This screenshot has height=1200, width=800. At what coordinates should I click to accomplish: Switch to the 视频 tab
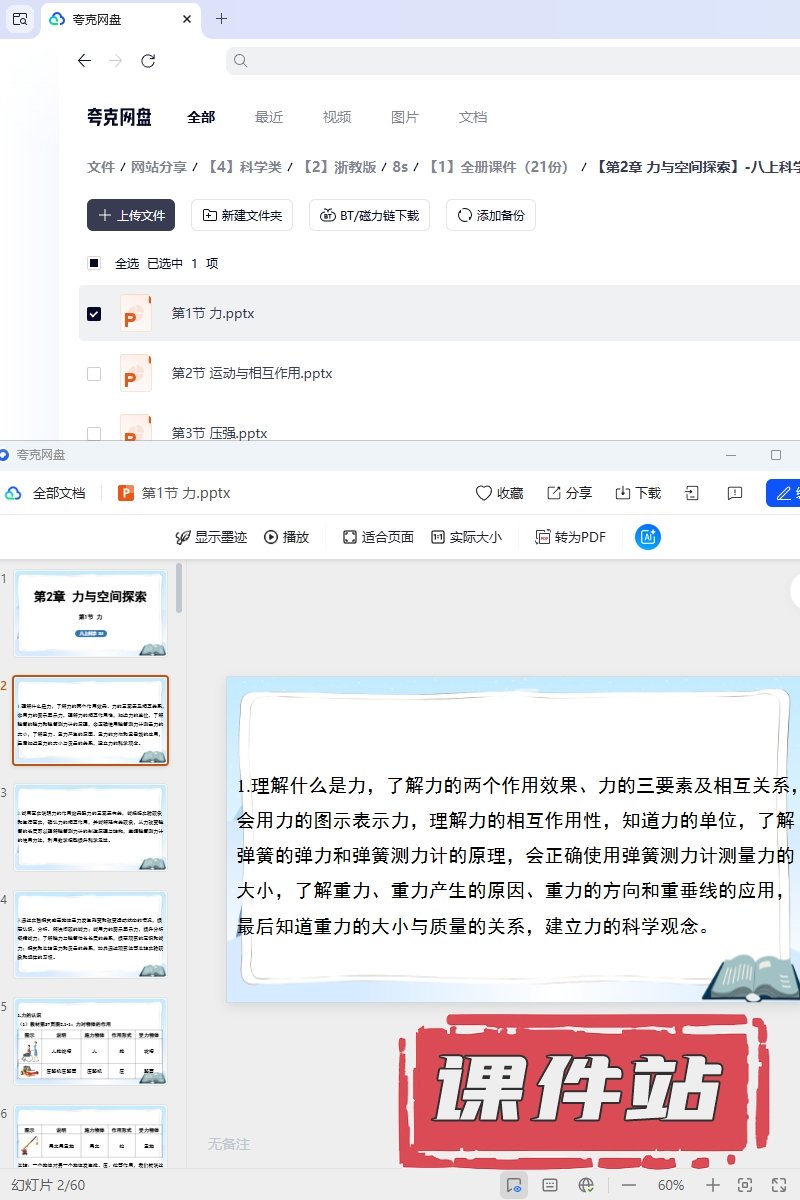(337, 117)
